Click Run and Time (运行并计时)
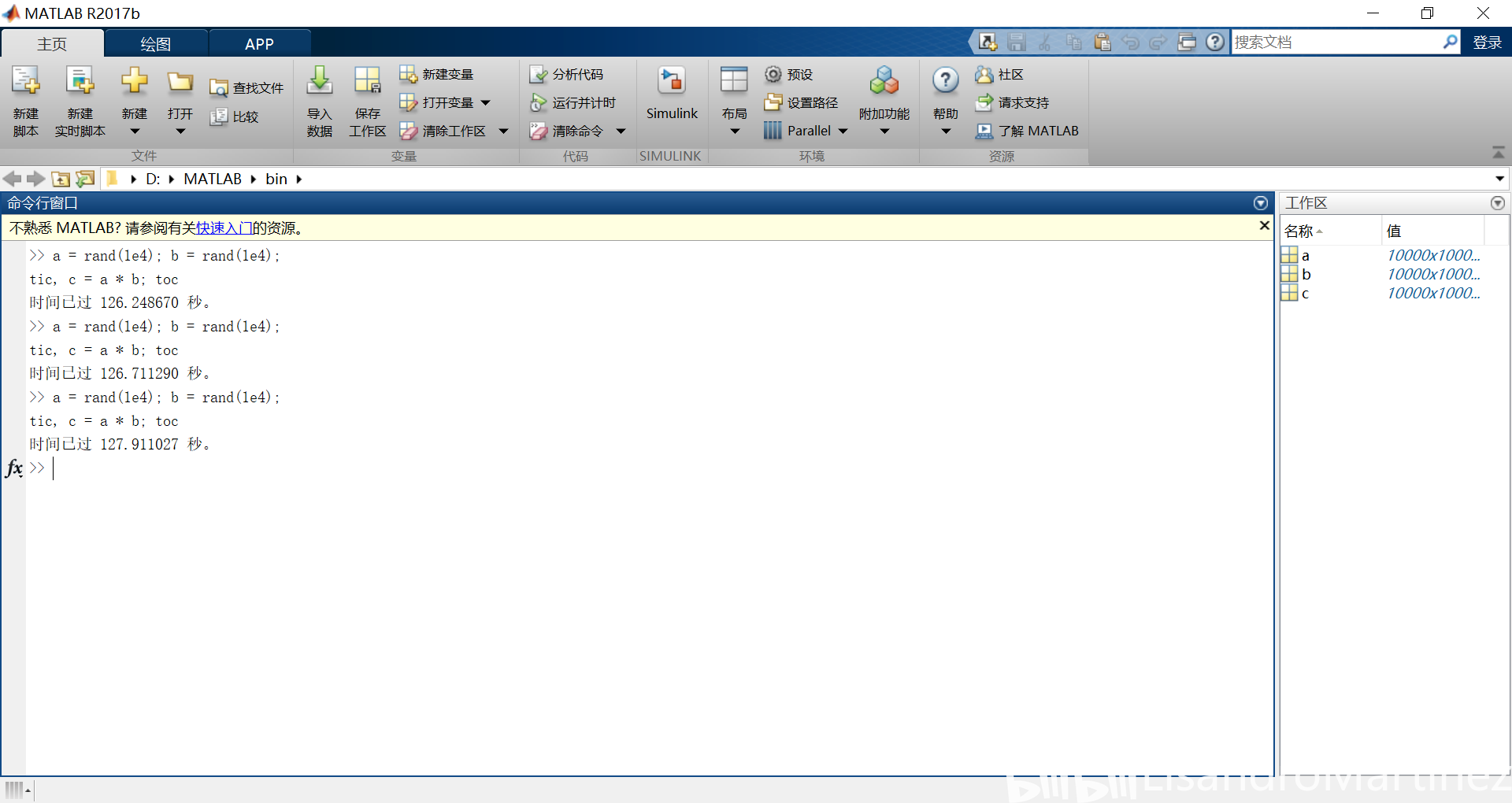 (573, 102)
